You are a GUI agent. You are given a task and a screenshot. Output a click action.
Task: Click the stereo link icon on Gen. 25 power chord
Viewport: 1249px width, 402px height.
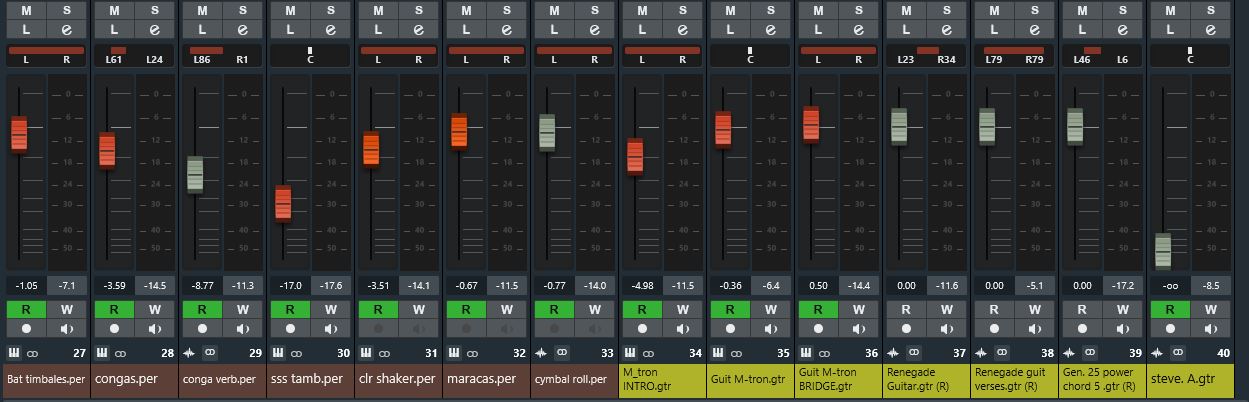[1090, 352]
